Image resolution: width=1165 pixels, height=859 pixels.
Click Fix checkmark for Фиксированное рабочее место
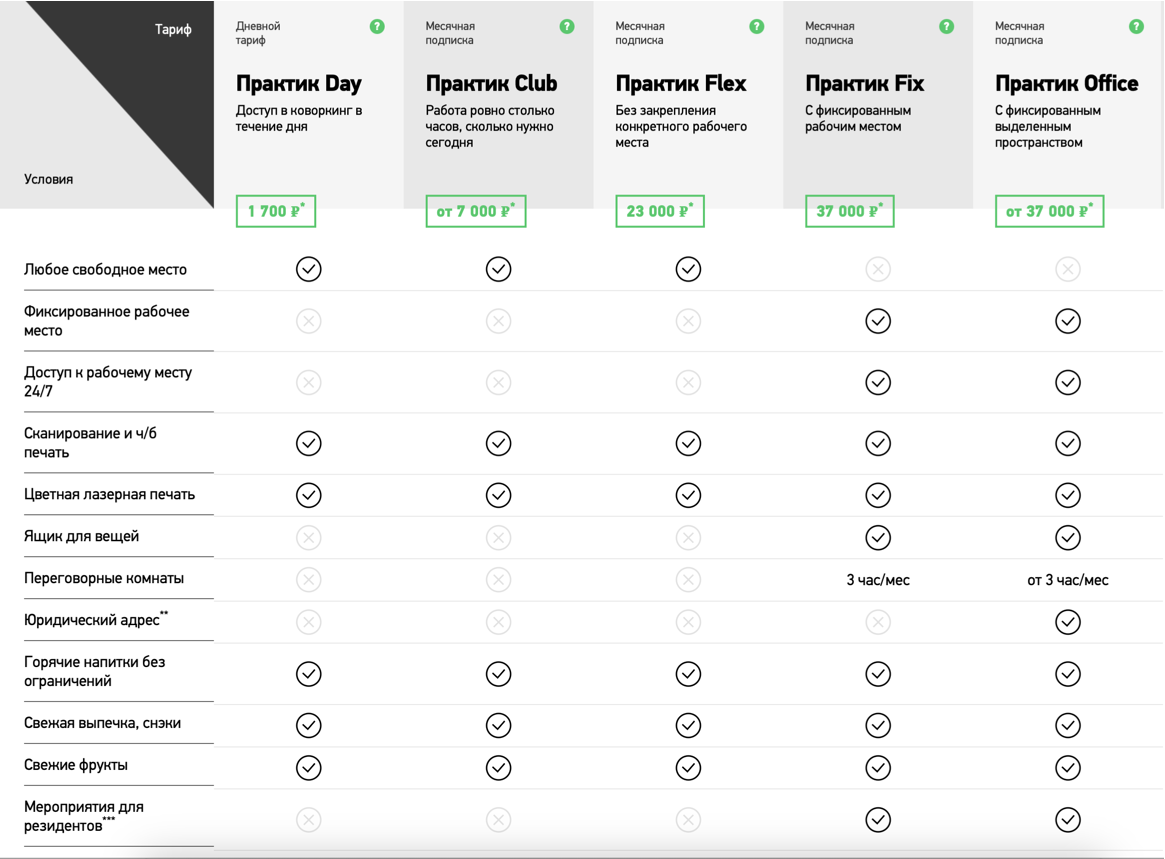pos(878,321)
